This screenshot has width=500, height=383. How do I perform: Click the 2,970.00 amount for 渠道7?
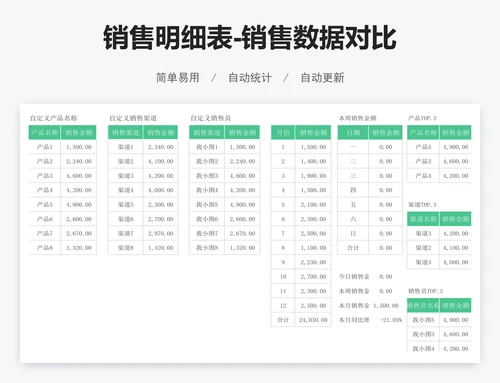pos(161,233)
